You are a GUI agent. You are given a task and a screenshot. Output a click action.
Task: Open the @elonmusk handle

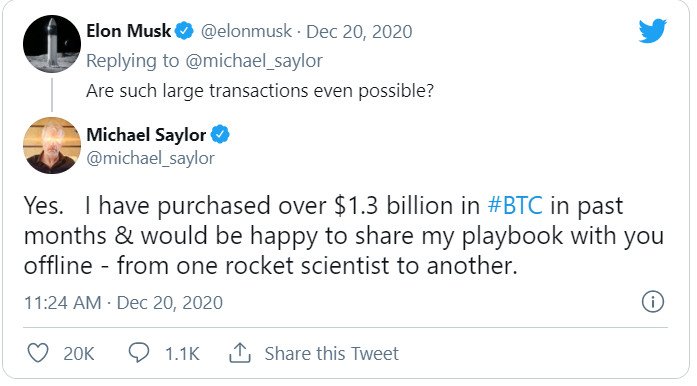[x=246, y=32]
